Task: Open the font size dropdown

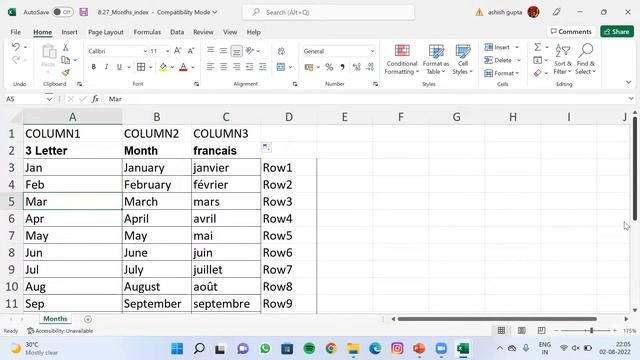Action: 167,51
